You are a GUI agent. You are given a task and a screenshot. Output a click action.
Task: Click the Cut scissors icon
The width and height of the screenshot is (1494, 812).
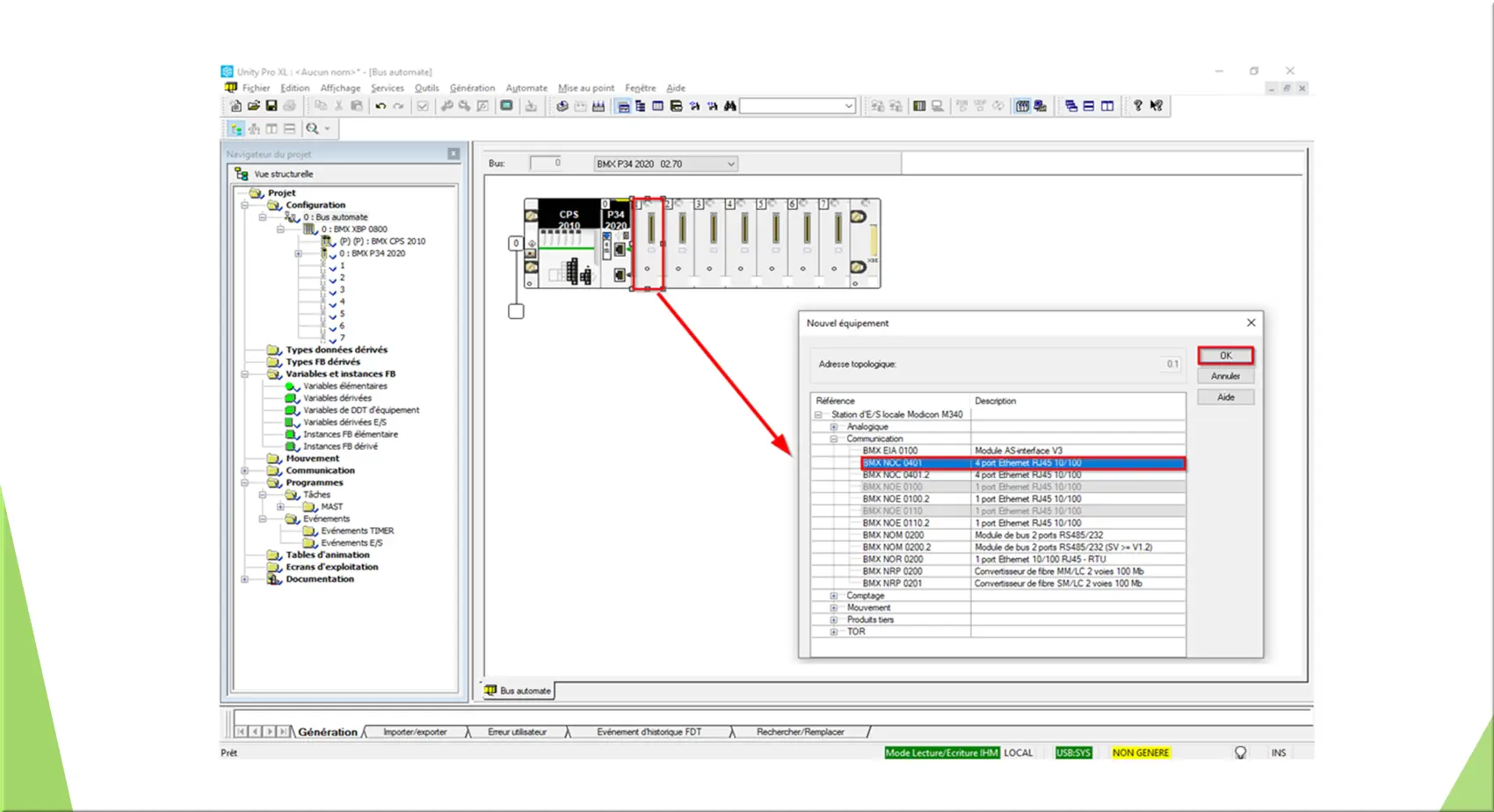point(338,106)
